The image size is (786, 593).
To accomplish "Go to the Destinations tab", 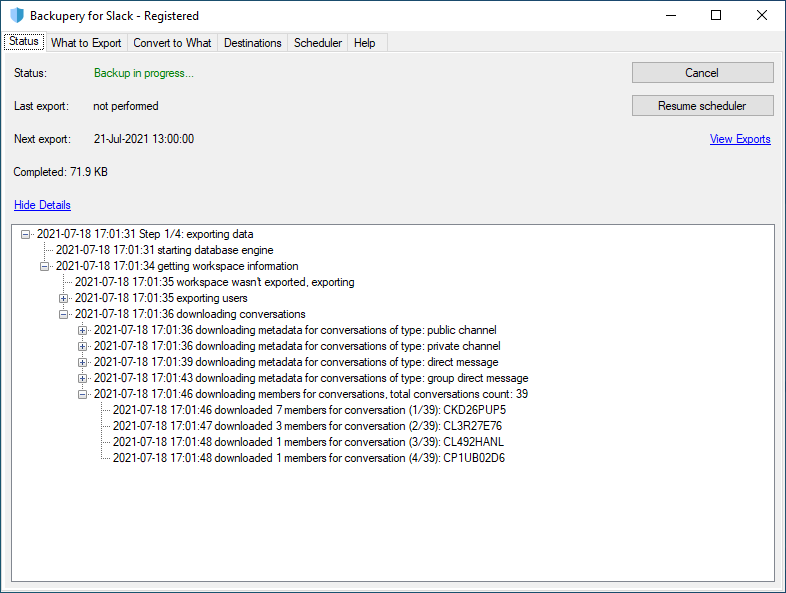I will (253, 43).
